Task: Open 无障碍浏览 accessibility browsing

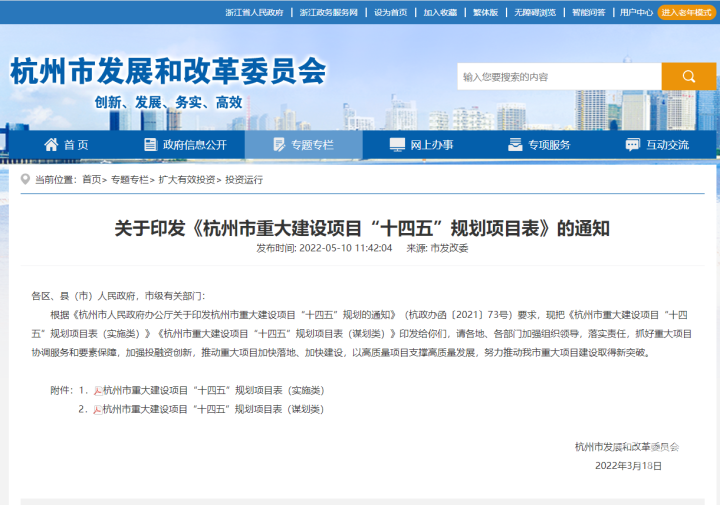Action: coord(535,12)
